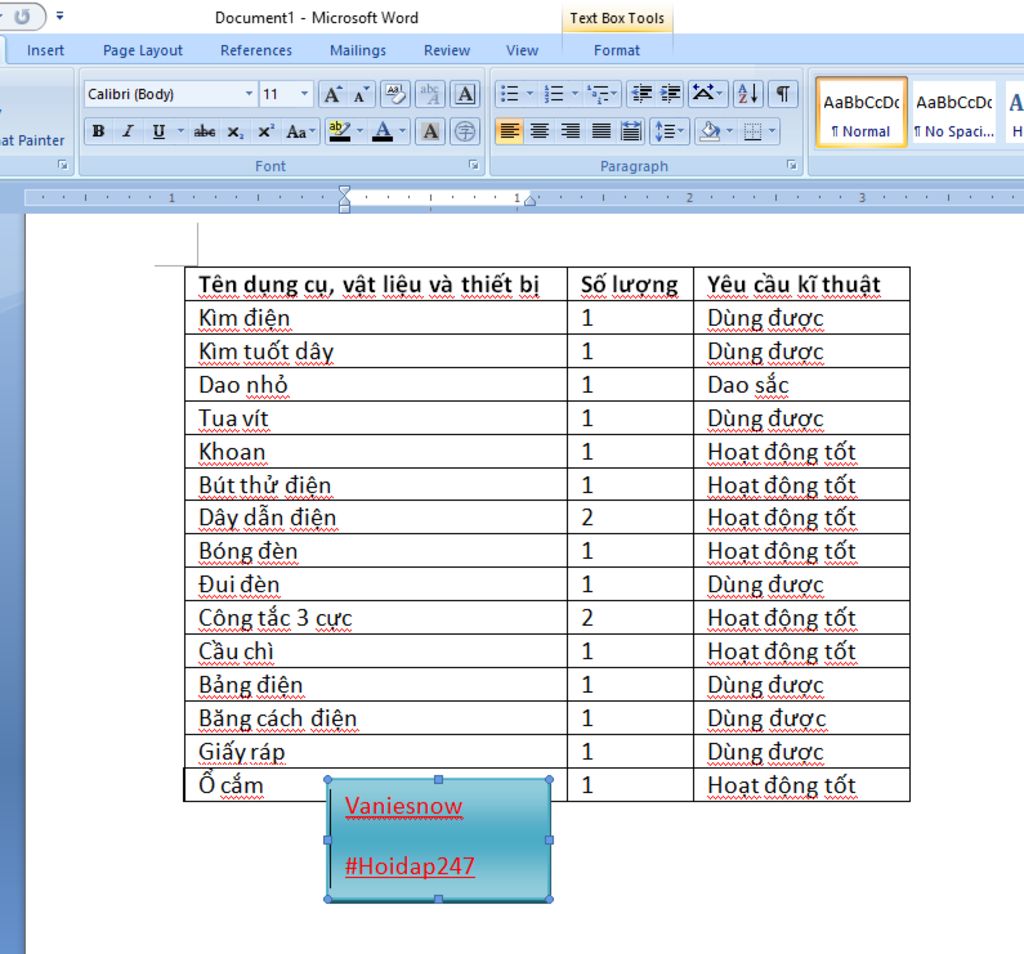Click the Line Spacing icon
1024x954 pixels.
668,131
